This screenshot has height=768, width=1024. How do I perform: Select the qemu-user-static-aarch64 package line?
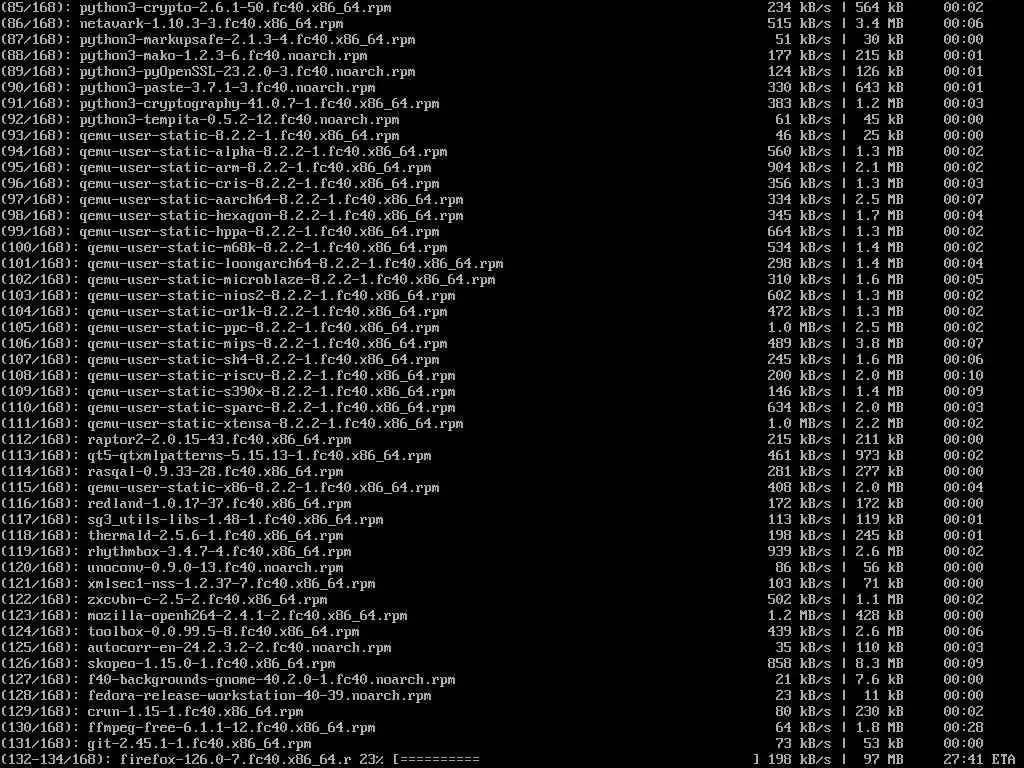[492, 199]
